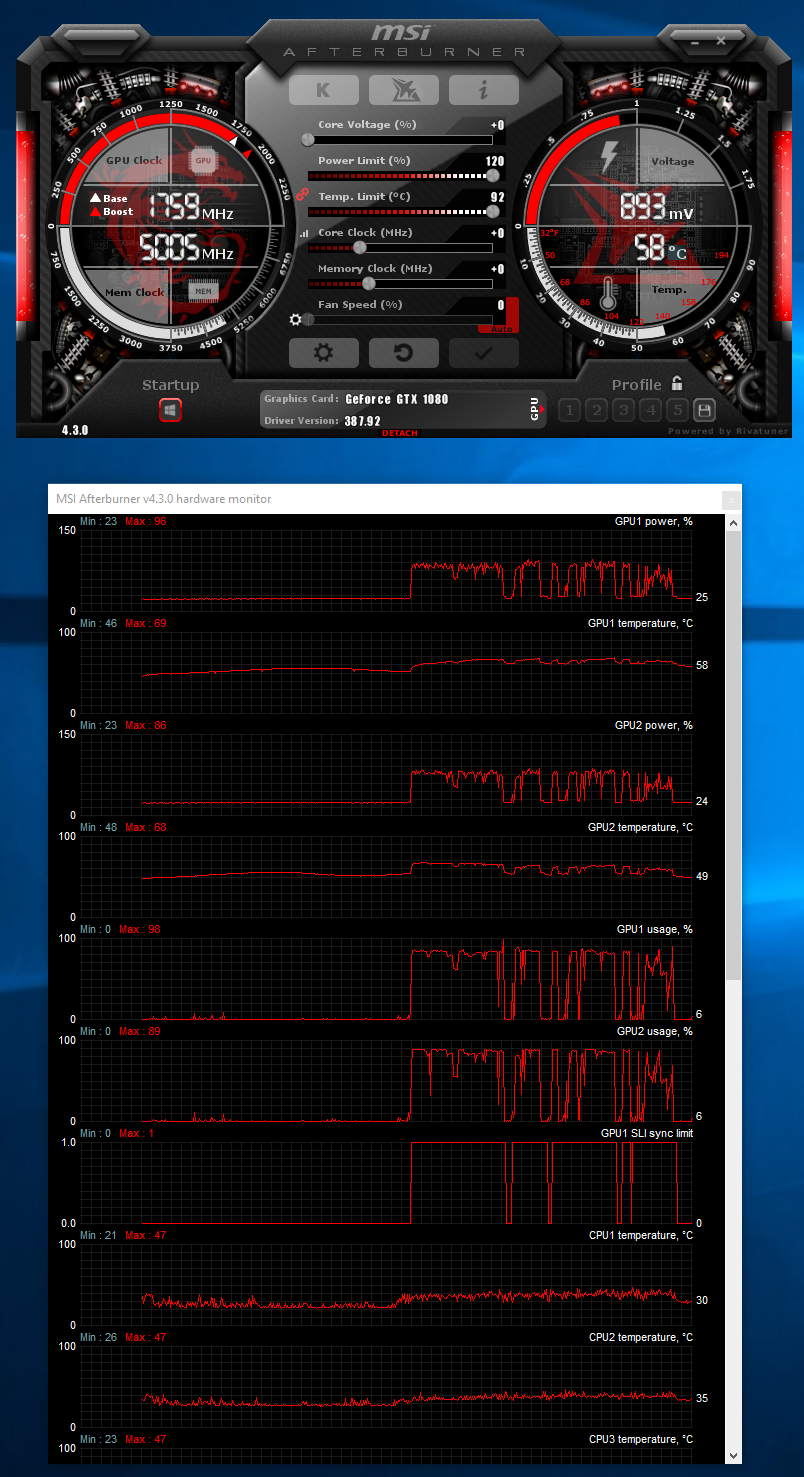Click the Fan Speed slider handle
The height and width of the screenshot is (1477, 804).
point(308,319)
